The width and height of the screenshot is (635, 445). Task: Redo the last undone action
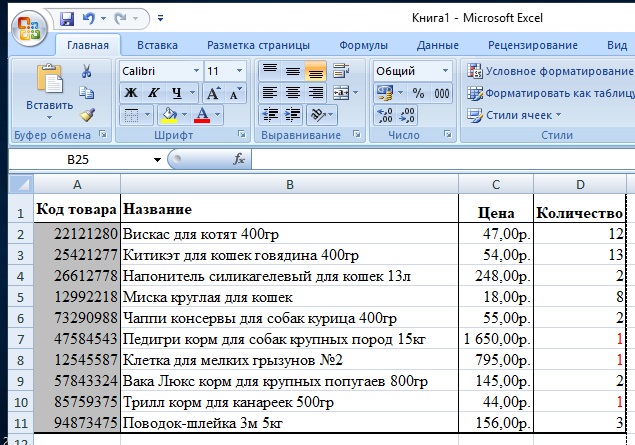pyautogui.click(x=120, y=18)
